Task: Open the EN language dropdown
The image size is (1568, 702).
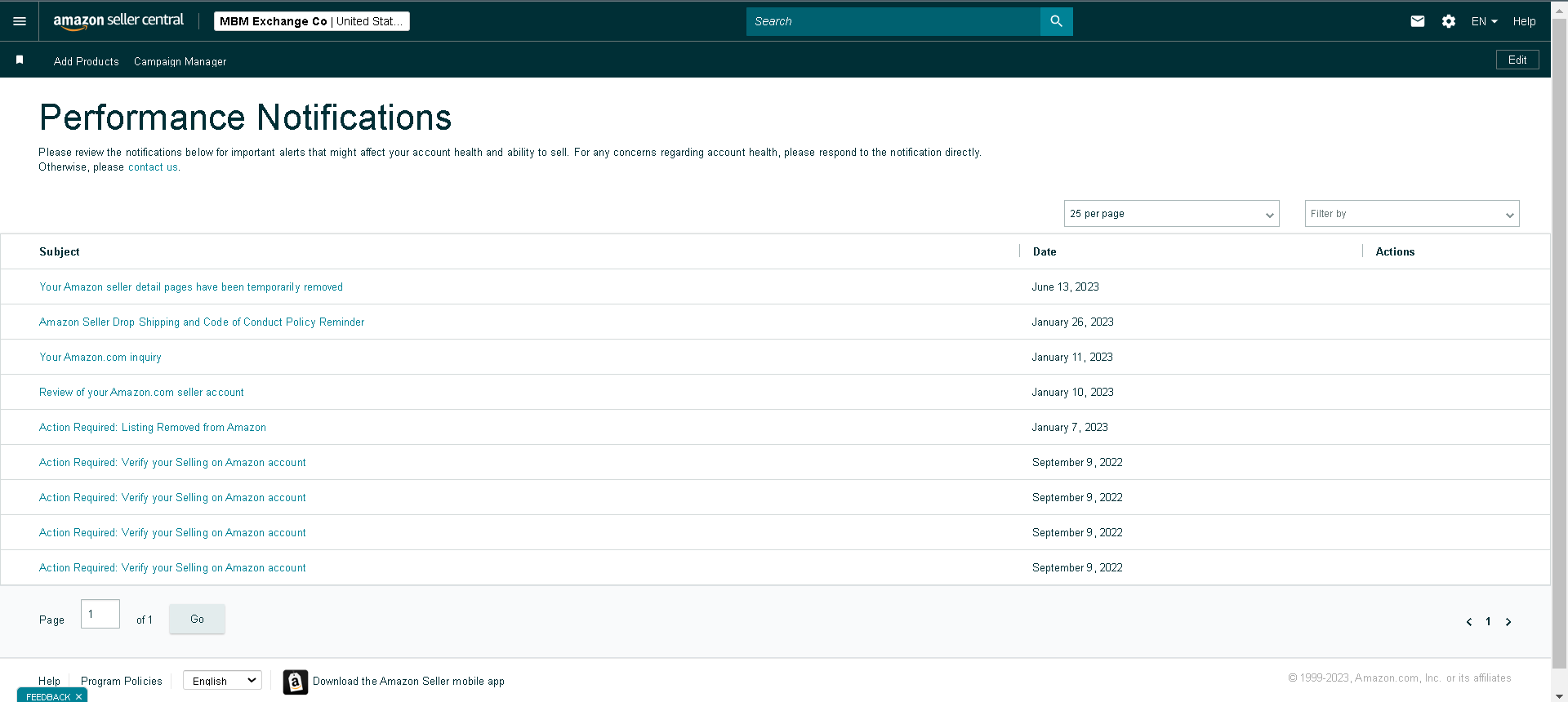Action: 1485,21
